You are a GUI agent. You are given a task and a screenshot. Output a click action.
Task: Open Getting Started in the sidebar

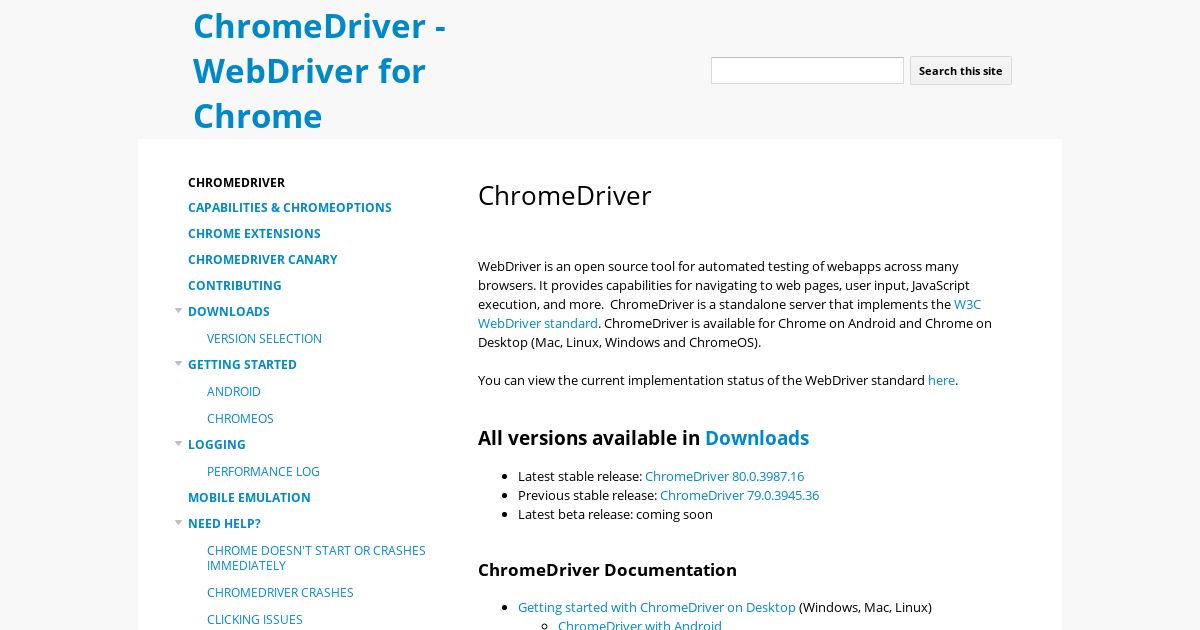click(242, 365)
